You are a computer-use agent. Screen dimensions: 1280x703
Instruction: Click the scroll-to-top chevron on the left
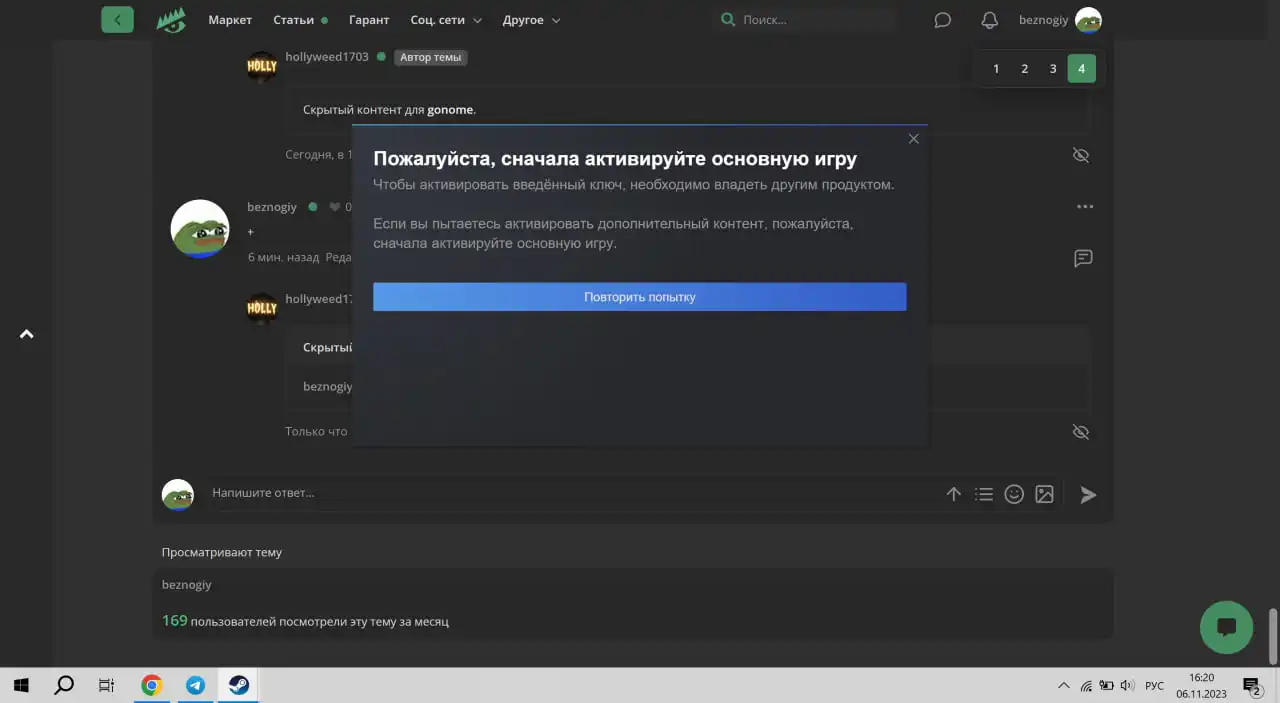pyautogui.click(x=27, y=334)
